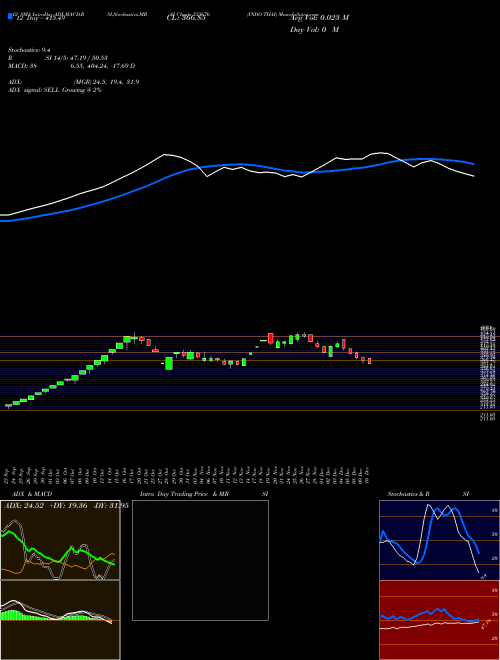Click the '(MGR) 24.5, 19.4, 31.9' values
Viewport: 500px width, 660px height.
pos(106,82)
